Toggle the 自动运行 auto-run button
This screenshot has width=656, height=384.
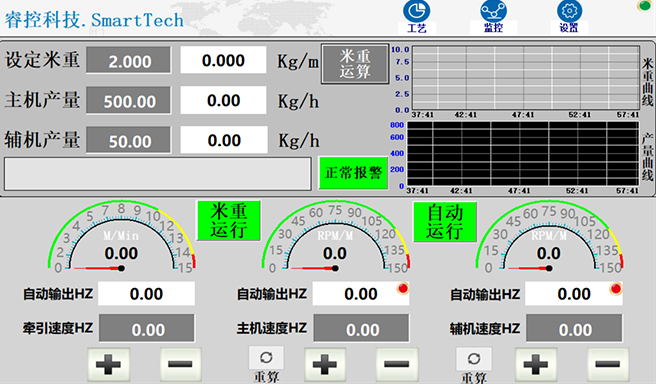coord(445,222)
